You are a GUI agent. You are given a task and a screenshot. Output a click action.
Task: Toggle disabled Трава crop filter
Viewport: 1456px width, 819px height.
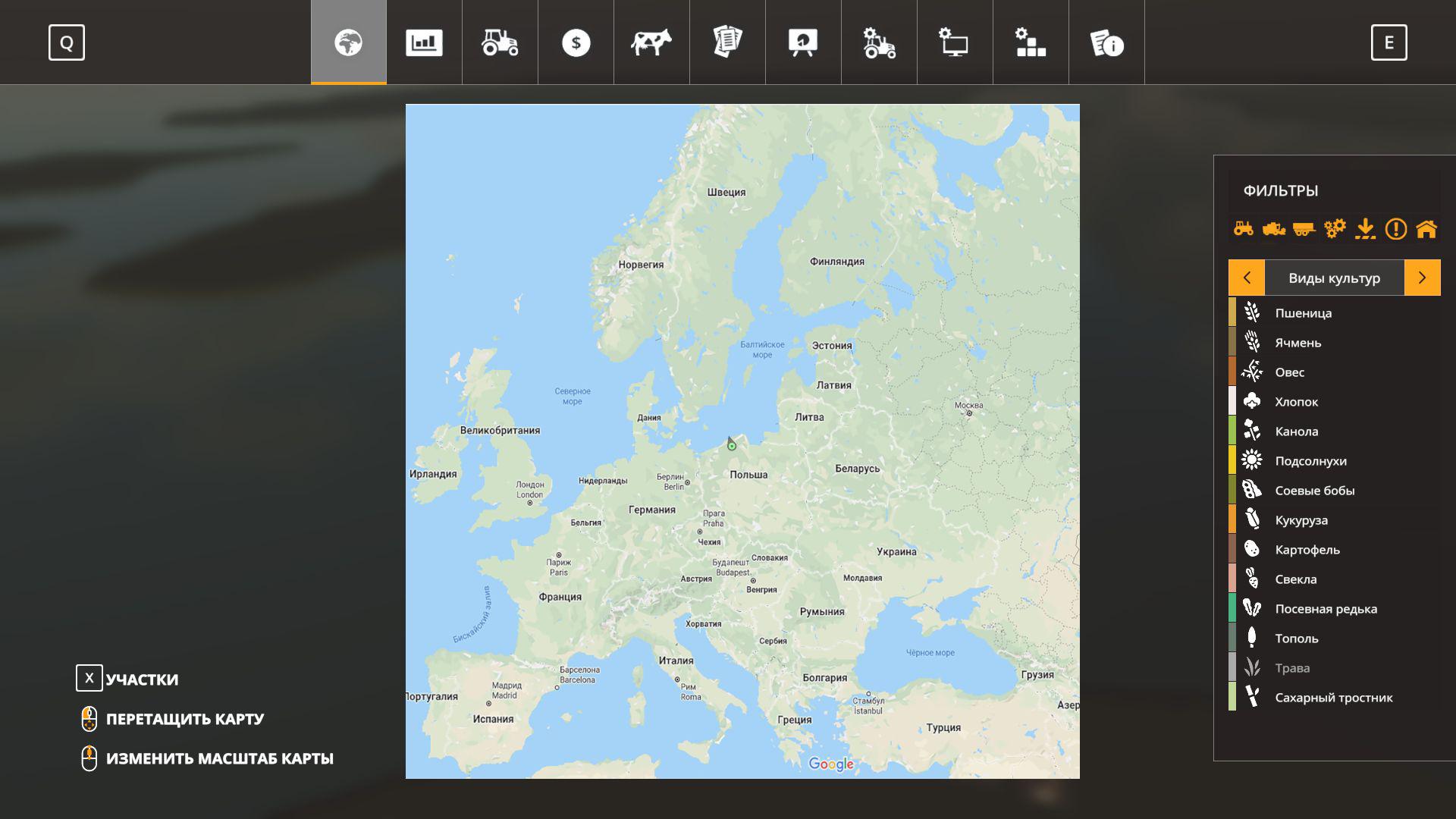pos(1292,668)
